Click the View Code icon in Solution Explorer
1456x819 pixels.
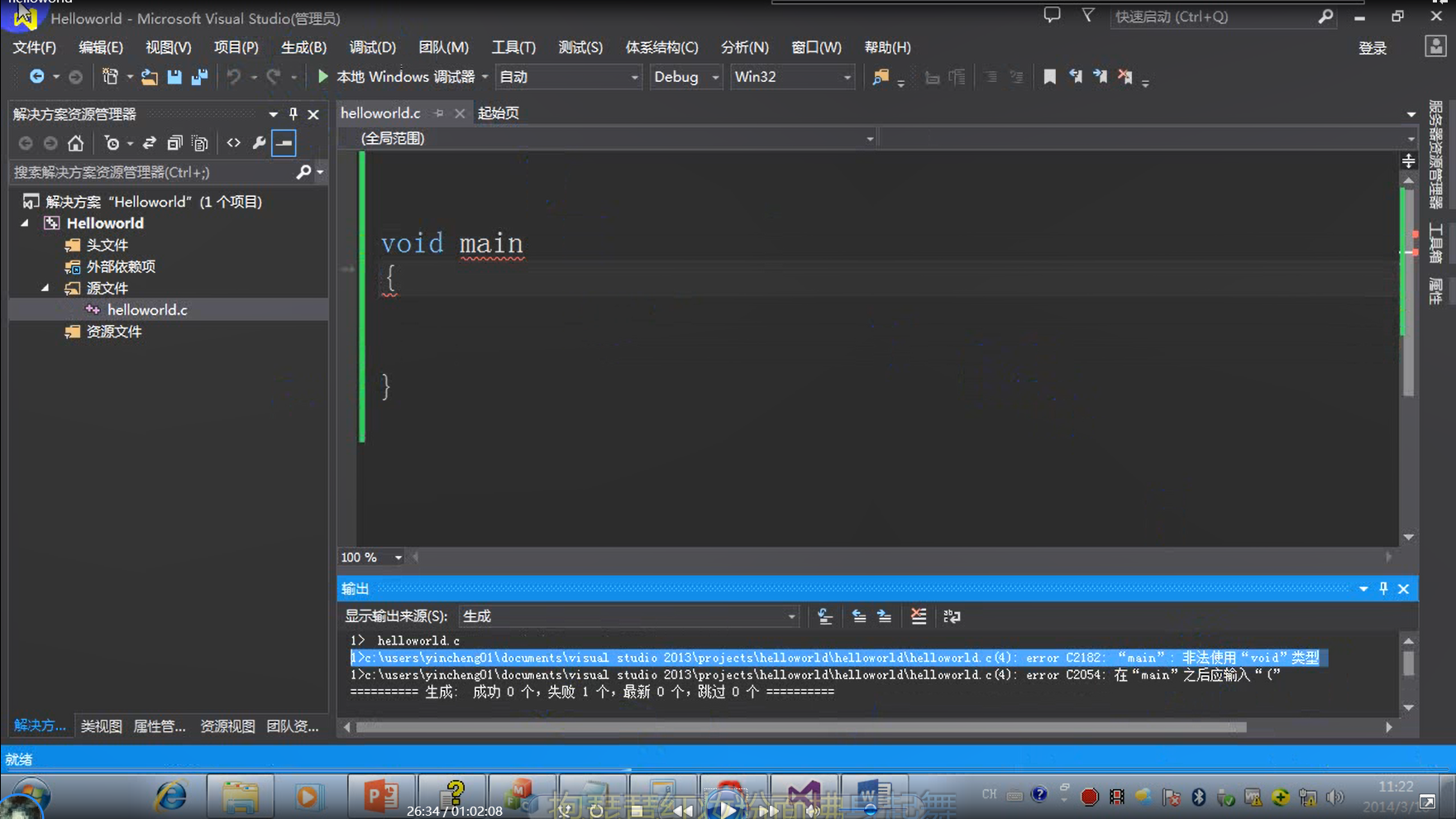234,143
